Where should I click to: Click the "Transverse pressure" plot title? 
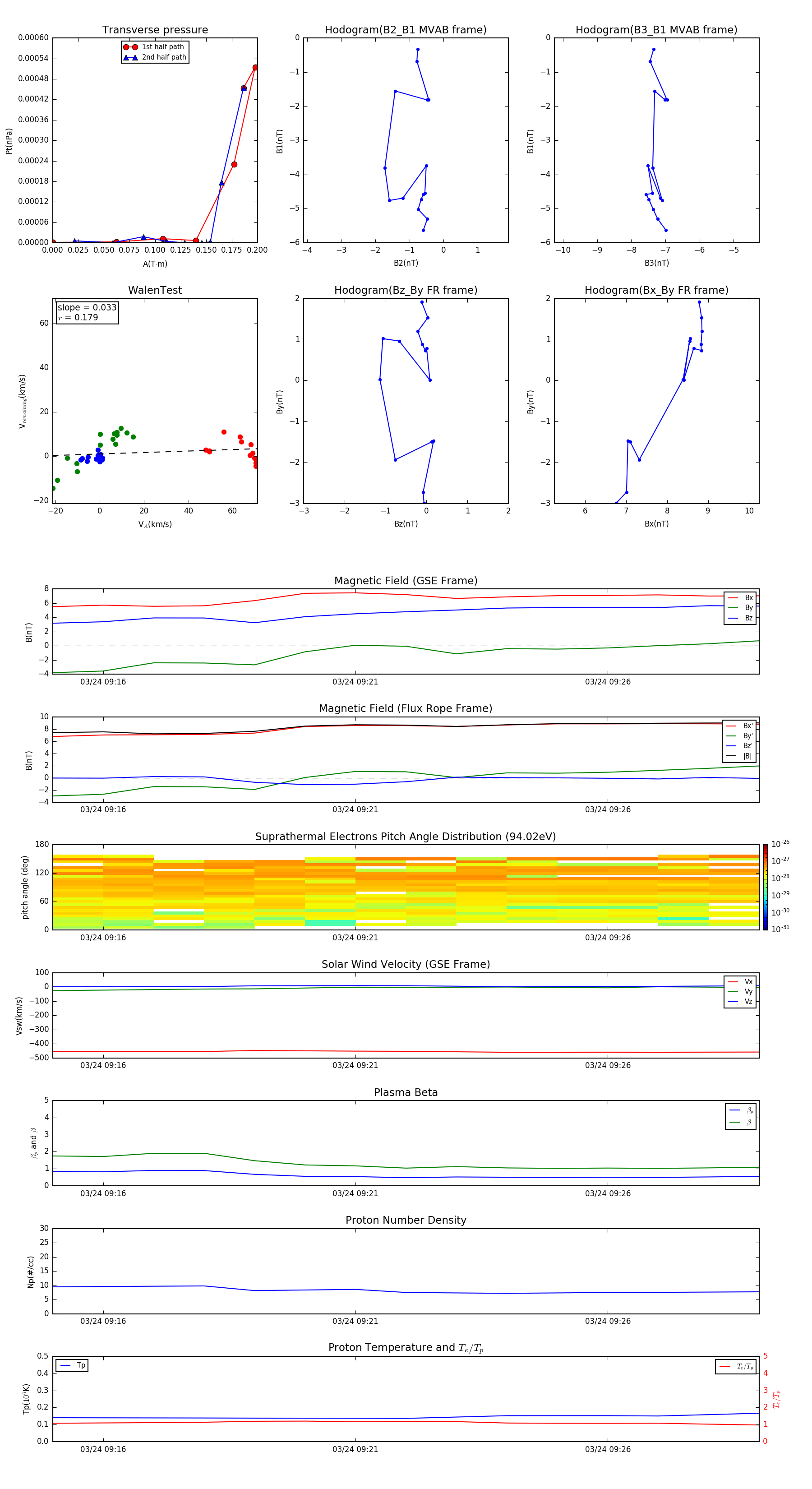(x=155, y=30)
